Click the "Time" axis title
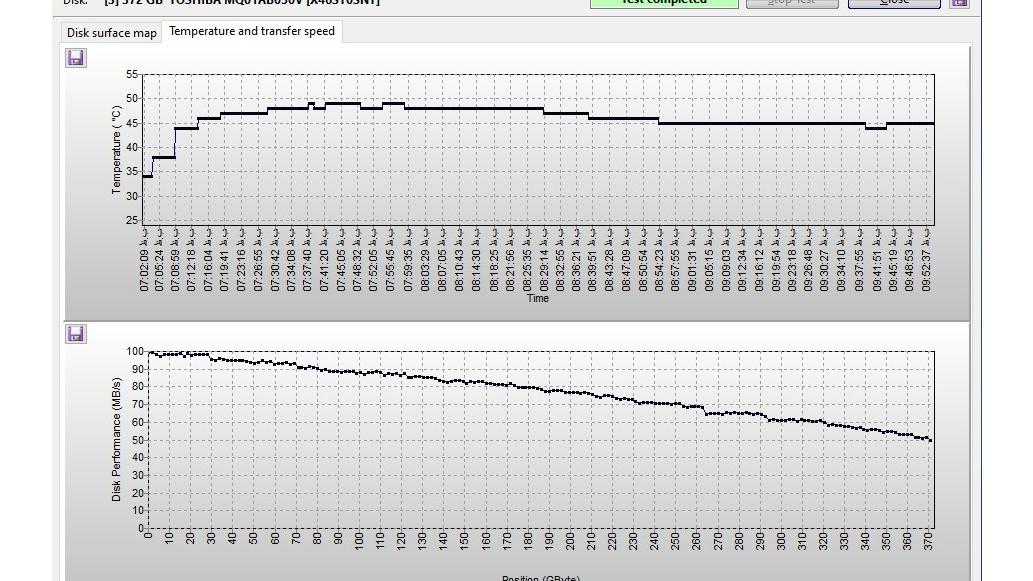 tap(538, 298)
